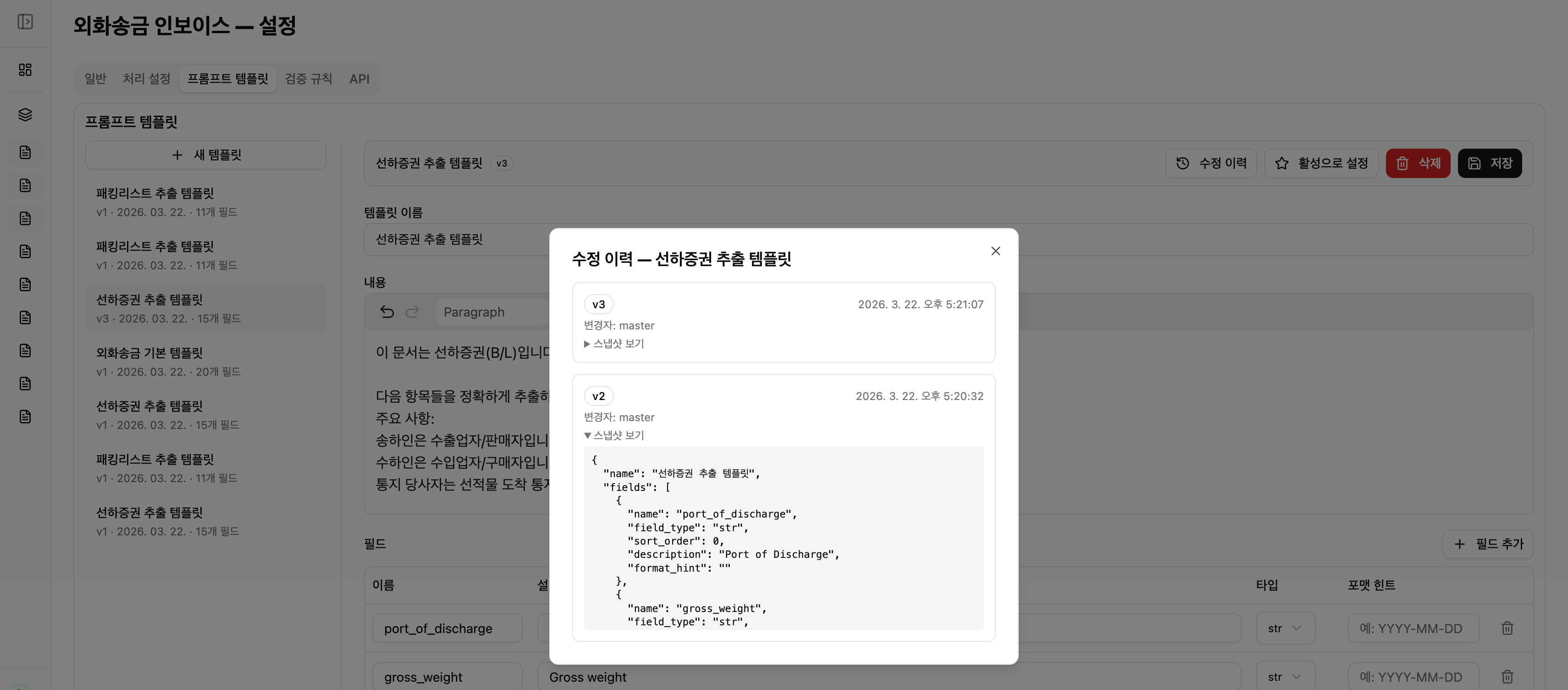The width and height of the screenshot is (1568, 690).
Task: Toggle the sidebar panel icon
Action: point(25,22)
